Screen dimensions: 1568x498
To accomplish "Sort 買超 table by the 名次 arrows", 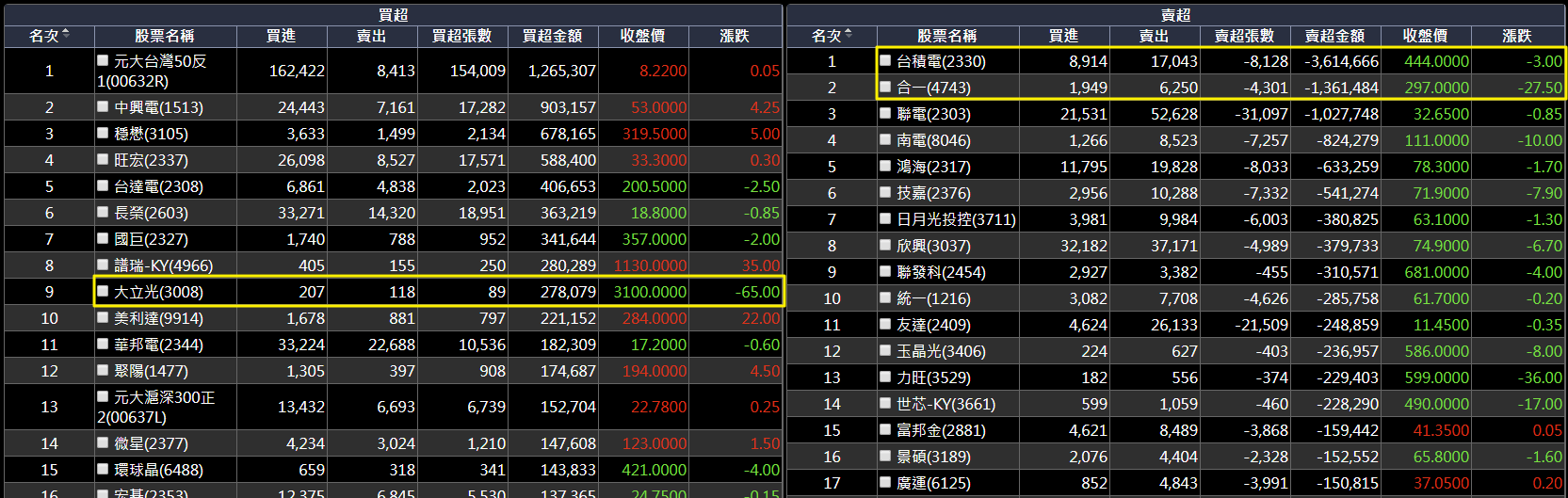I will [x=66, y=35].
